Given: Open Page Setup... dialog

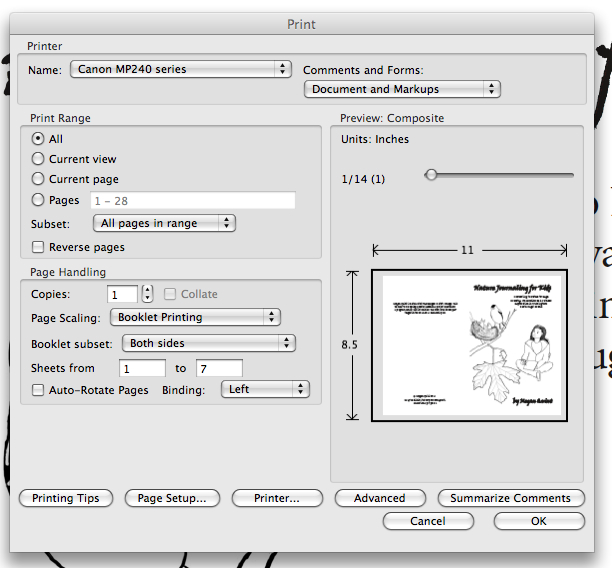Looking at the screenshot, I should pos(172,498).
